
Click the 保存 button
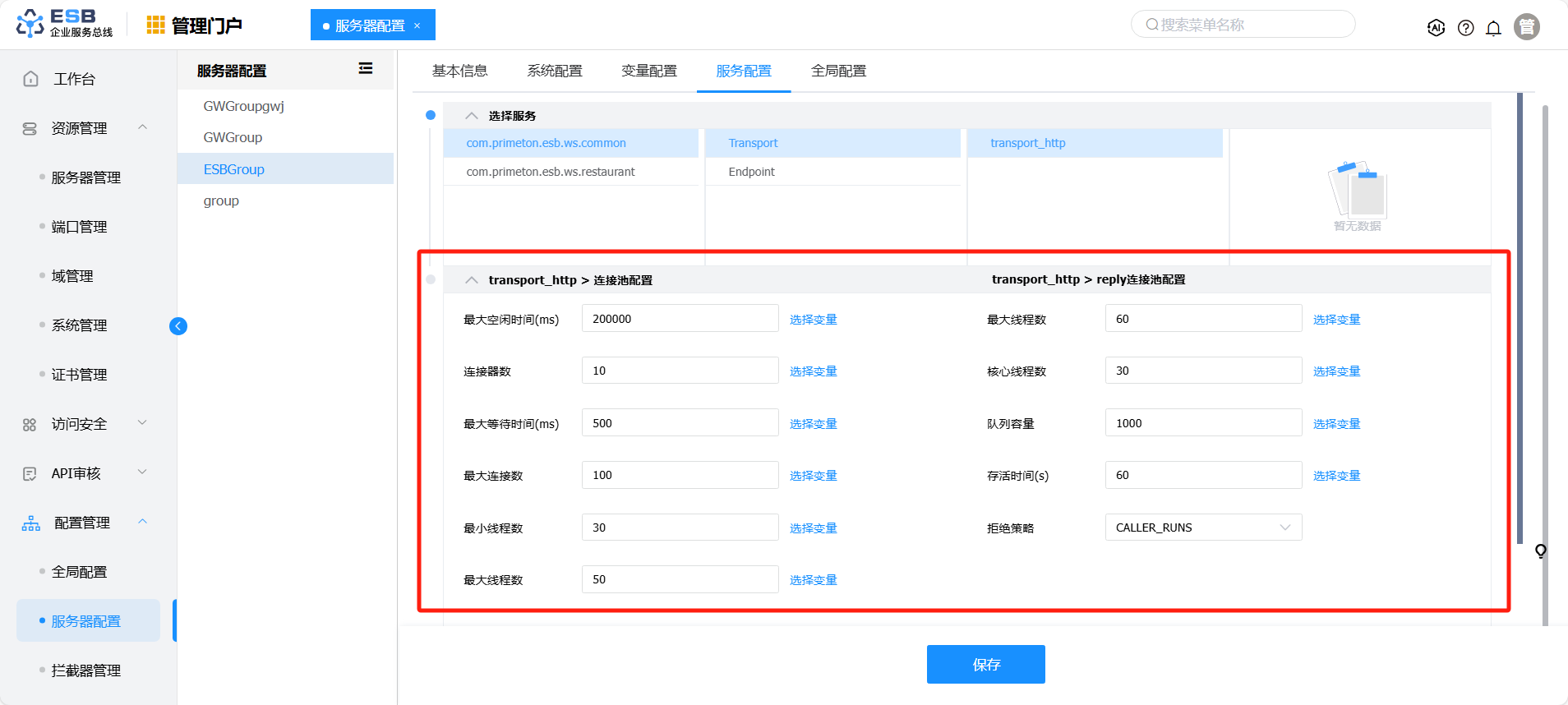click(x=985, y=664)
